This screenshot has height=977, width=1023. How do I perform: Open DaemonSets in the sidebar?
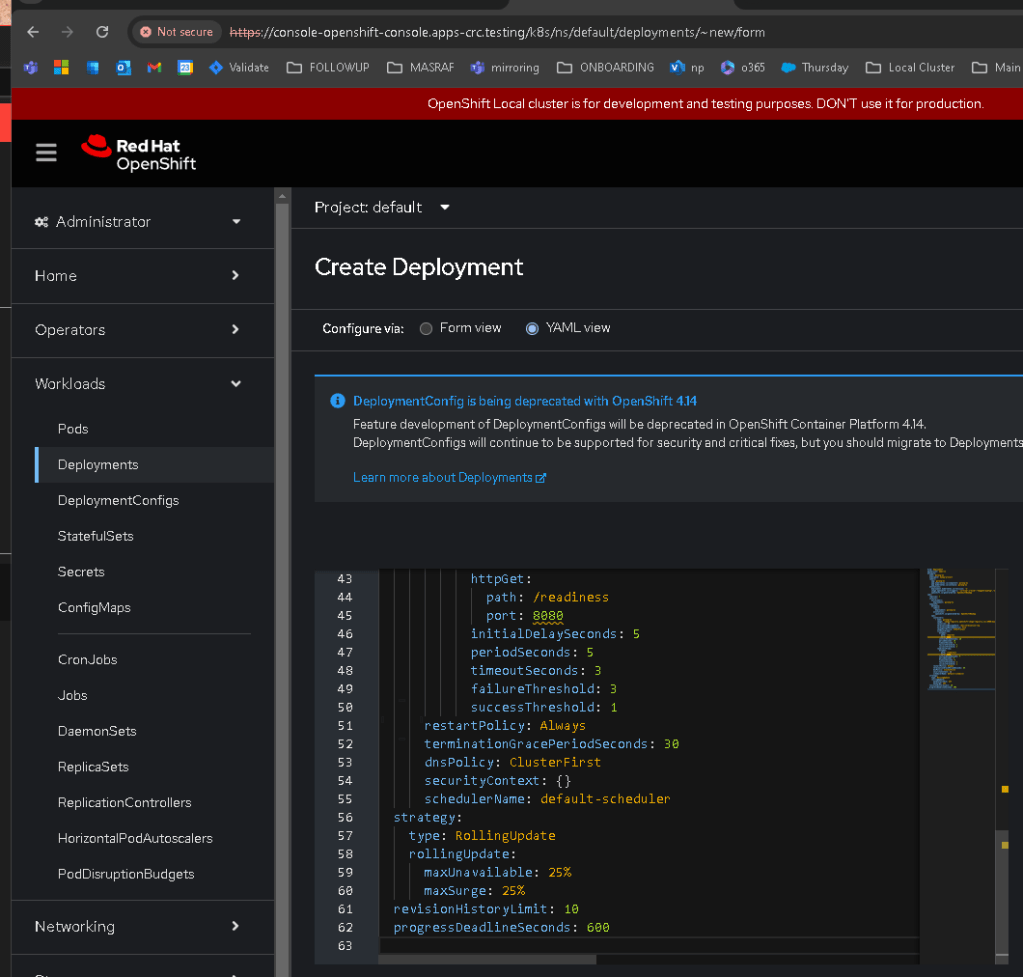point(97,731)
